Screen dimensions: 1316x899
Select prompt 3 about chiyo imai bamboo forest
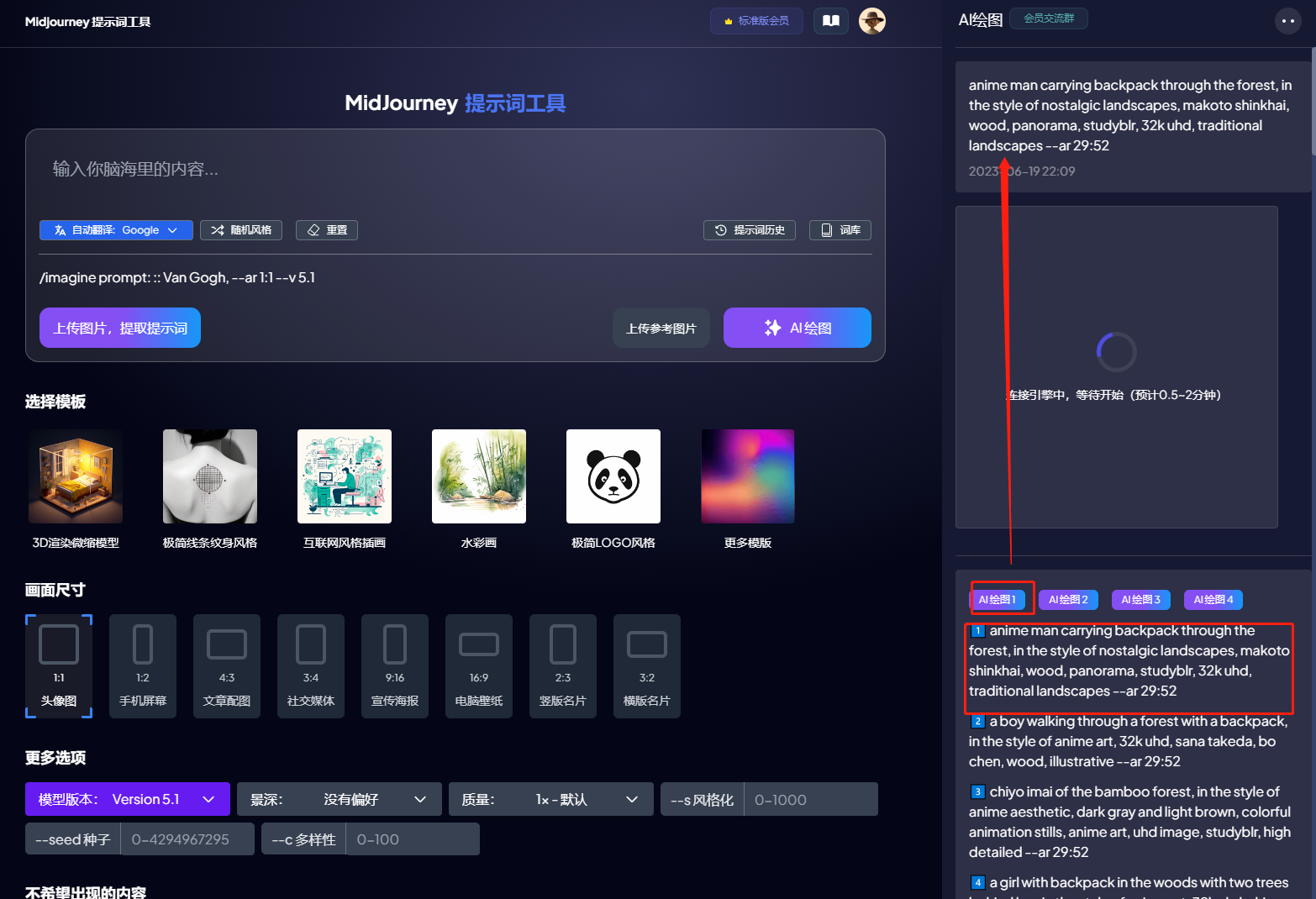[x=1129, y=823]
